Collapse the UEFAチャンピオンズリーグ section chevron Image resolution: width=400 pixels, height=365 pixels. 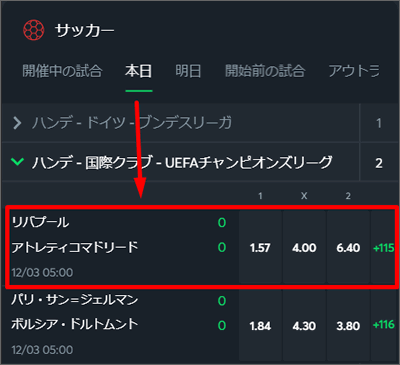(x=17, y=162)
